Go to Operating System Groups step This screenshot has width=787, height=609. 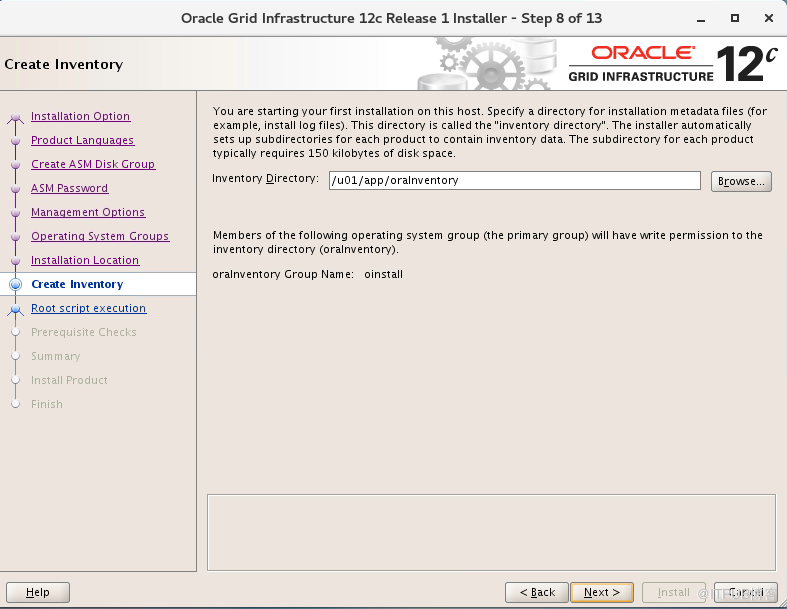pyautogui.click(x=100, y=236)
